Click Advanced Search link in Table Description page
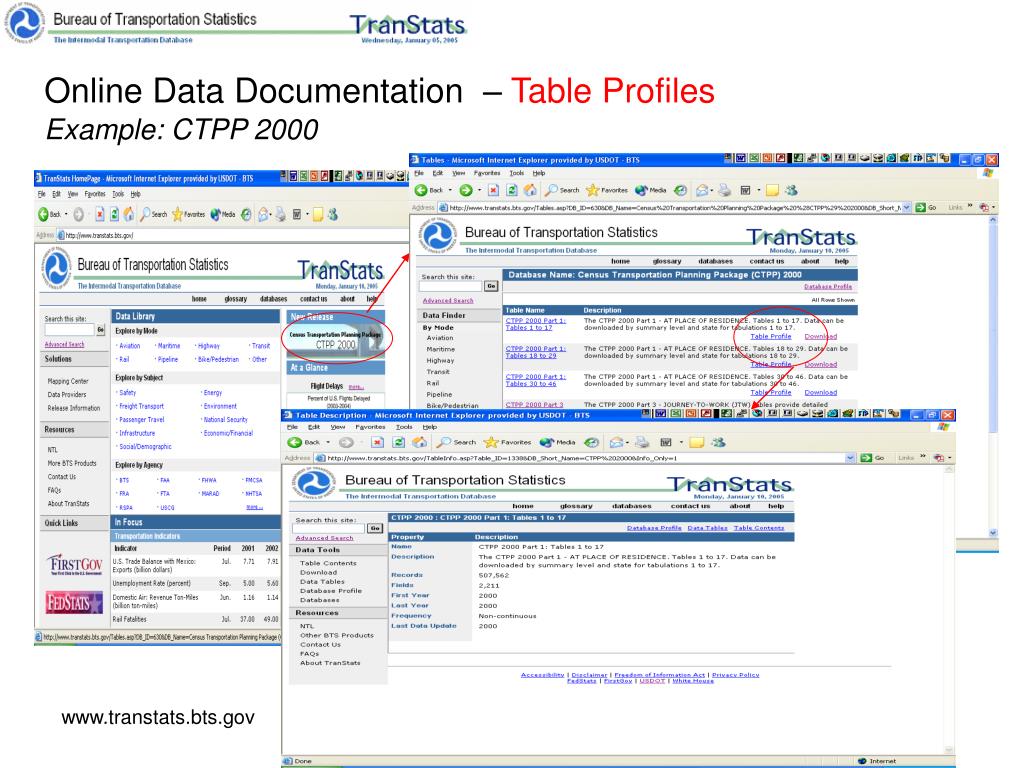The height and width of the screenshot is (768, 1024). (x=325, y=538)
